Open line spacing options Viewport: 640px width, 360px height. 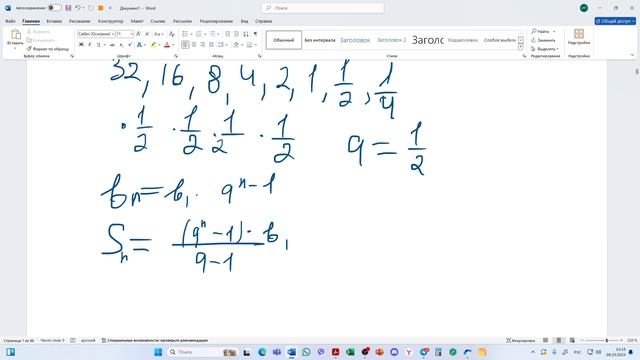point(222,44)
